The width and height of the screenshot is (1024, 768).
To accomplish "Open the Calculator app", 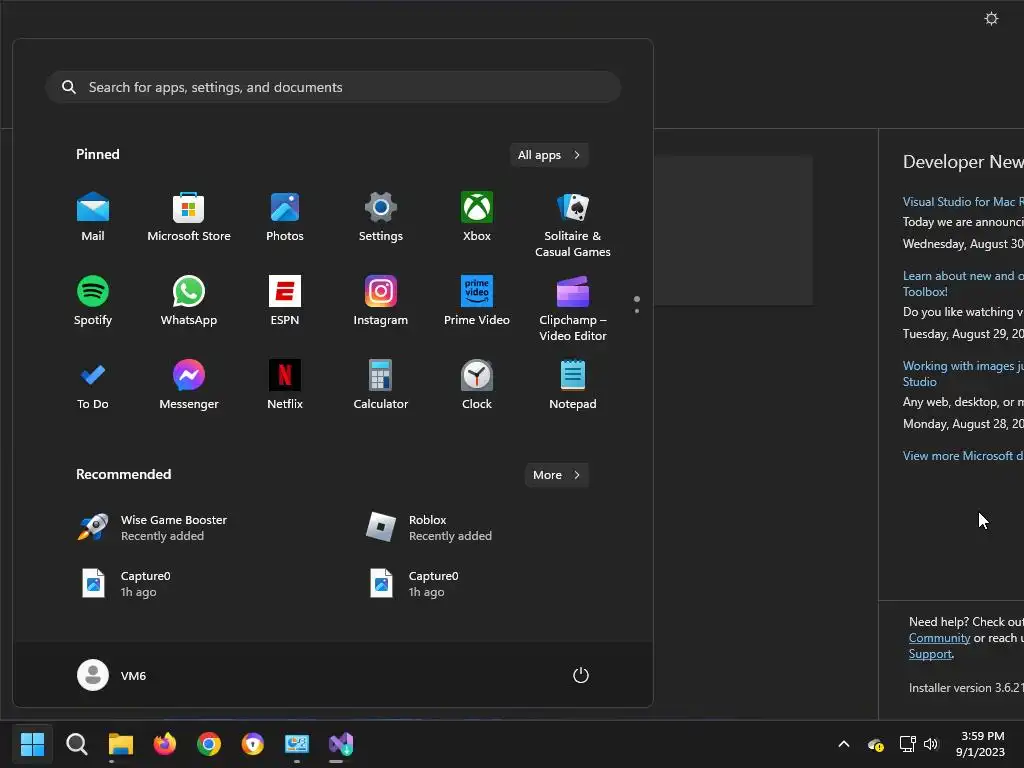I will pos(381,385).
